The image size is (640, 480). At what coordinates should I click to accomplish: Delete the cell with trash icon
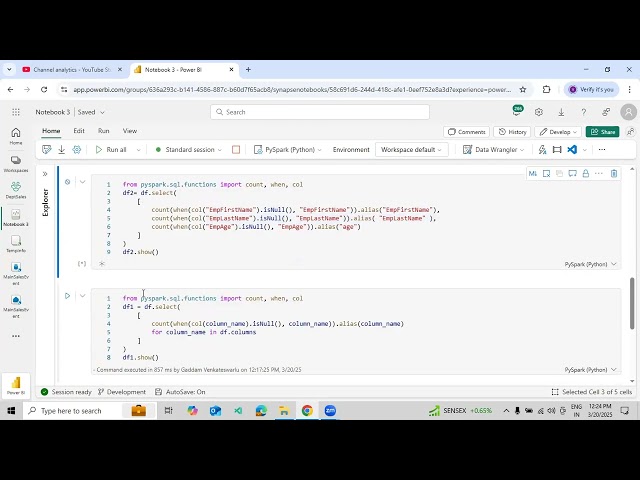coord(613,173)
